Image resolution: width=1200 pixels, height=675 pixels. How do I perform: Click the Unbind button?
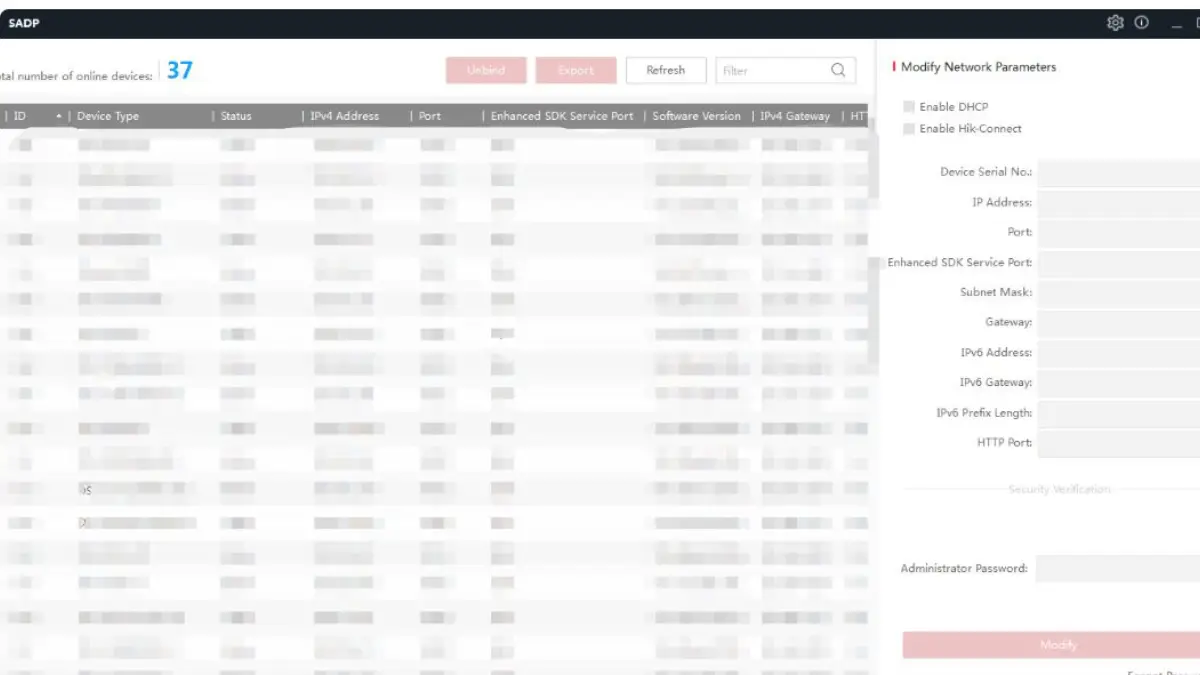point(486,70)
